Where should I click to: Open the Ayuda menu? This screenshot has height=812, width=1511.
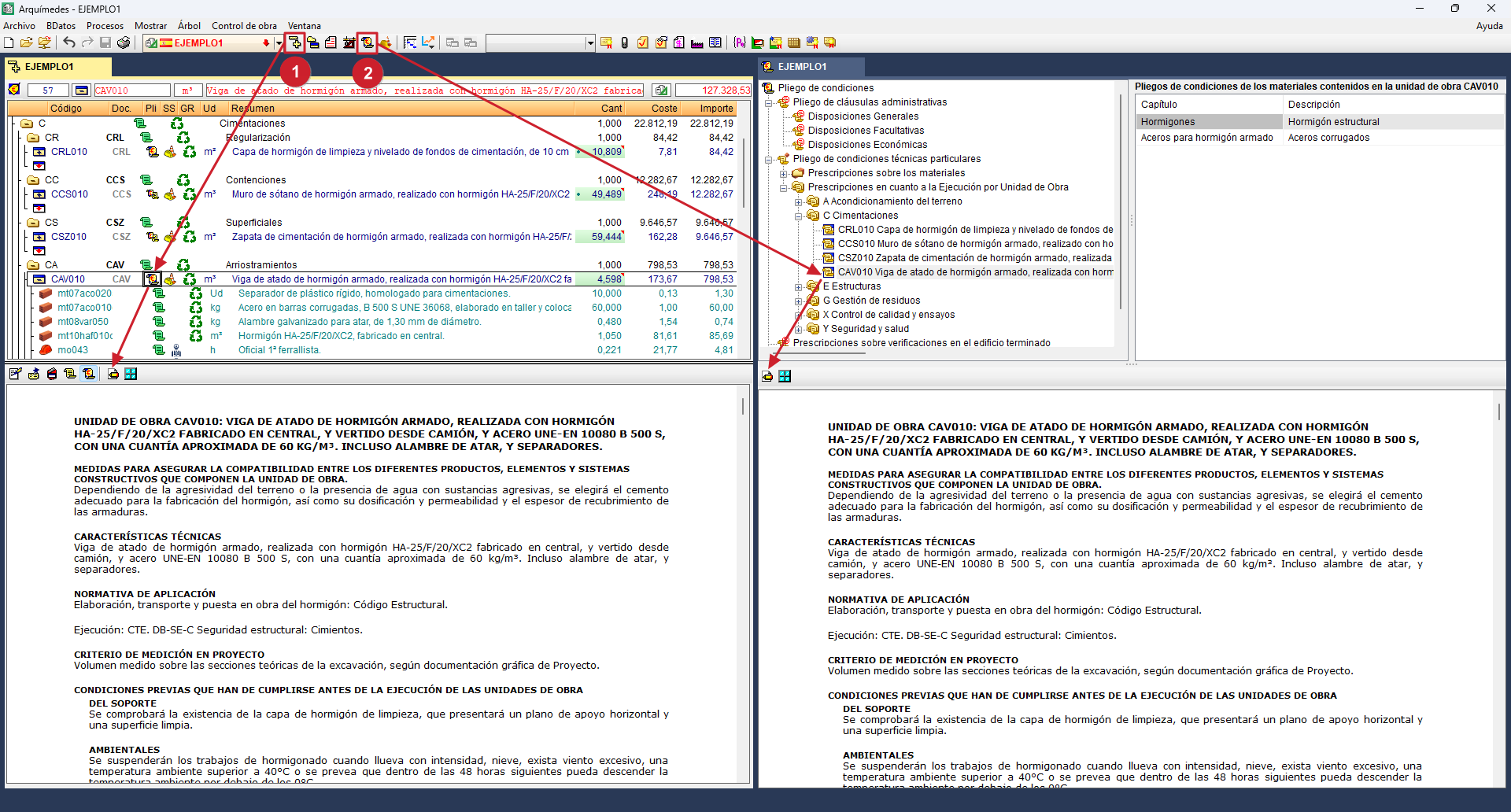[x=1489, y=26]
